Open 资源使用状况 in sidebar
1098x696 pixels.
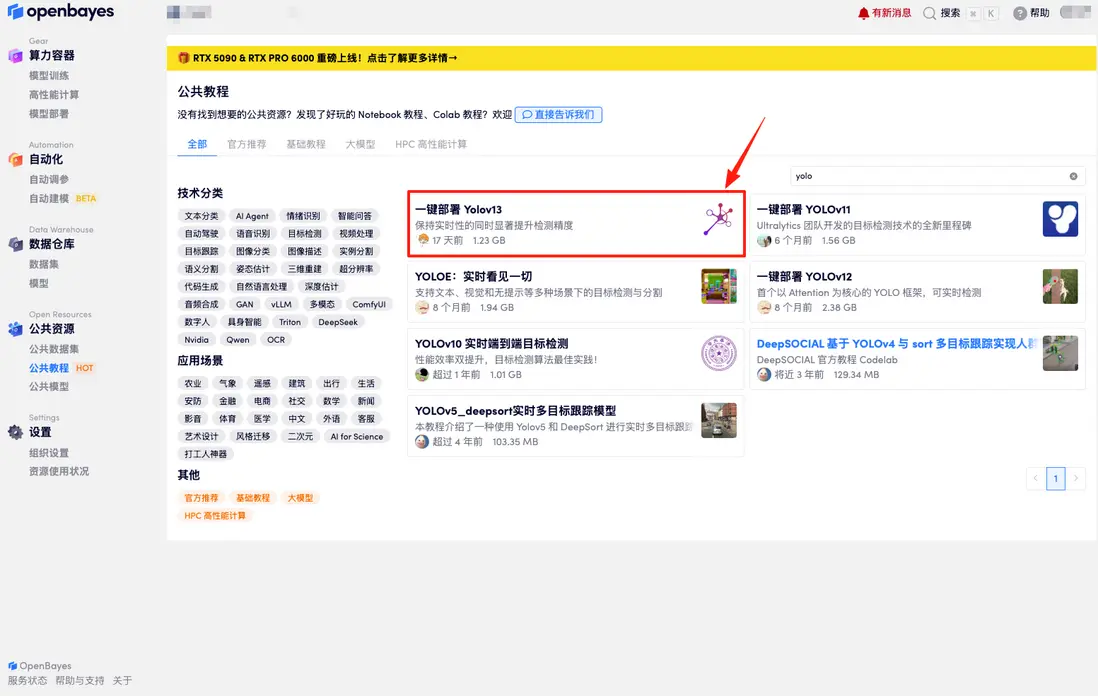tap(59, 471)
